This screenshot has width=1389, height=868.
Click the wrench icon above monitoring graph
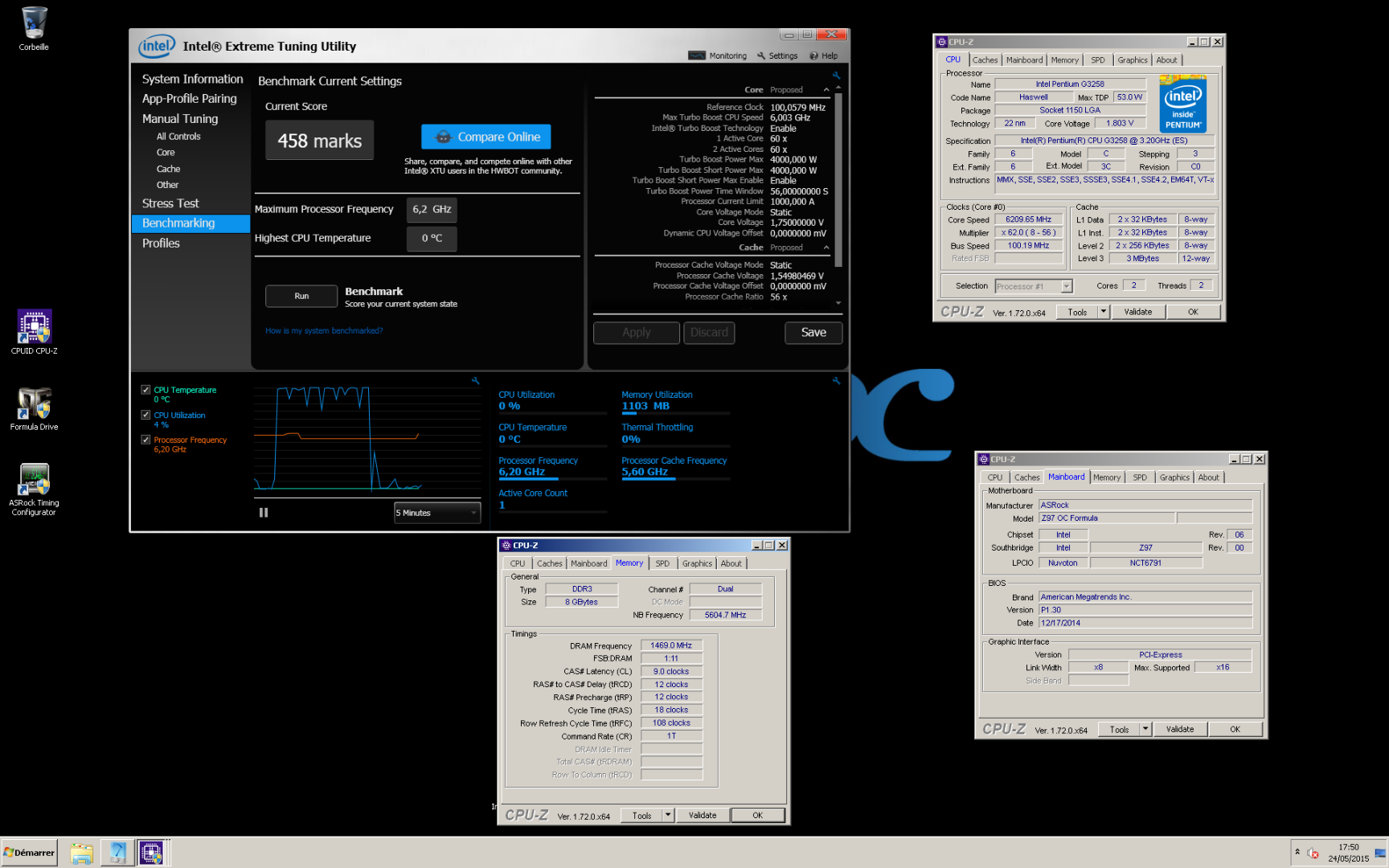point(475,380)
